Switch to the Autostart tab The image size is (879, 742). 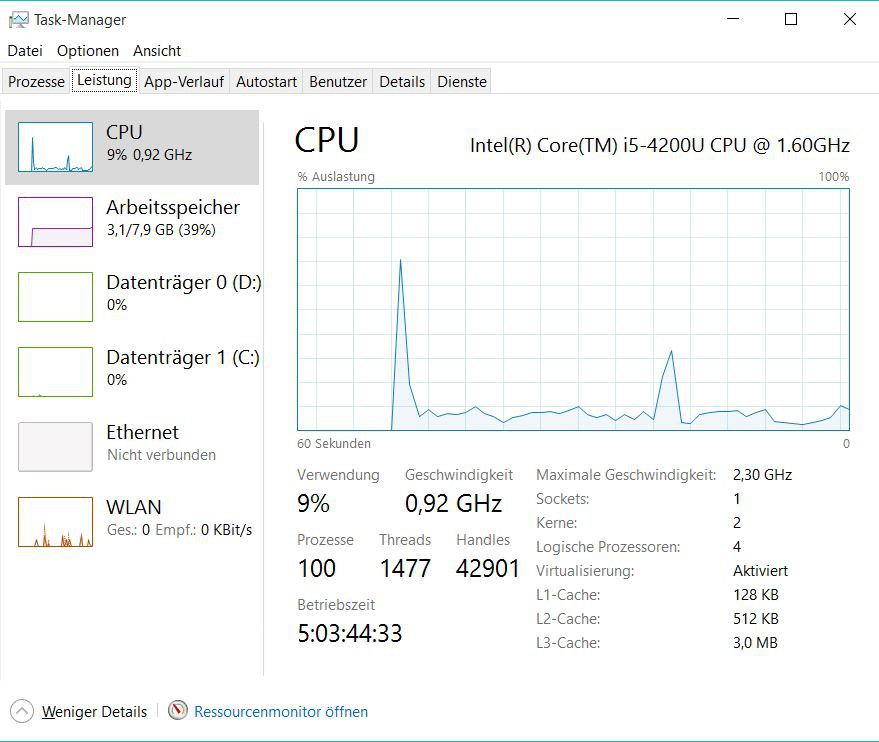[x=266, y=82]
